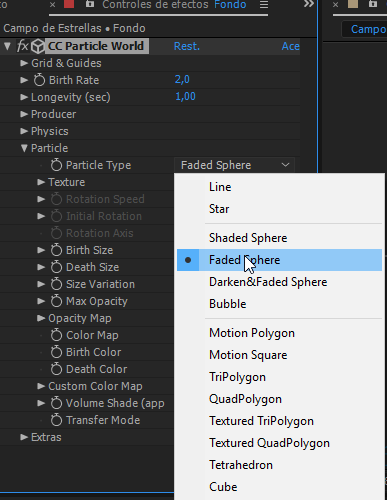Choose Cube particle type
This screenshot has height=500, width=387.
point(279,487)
